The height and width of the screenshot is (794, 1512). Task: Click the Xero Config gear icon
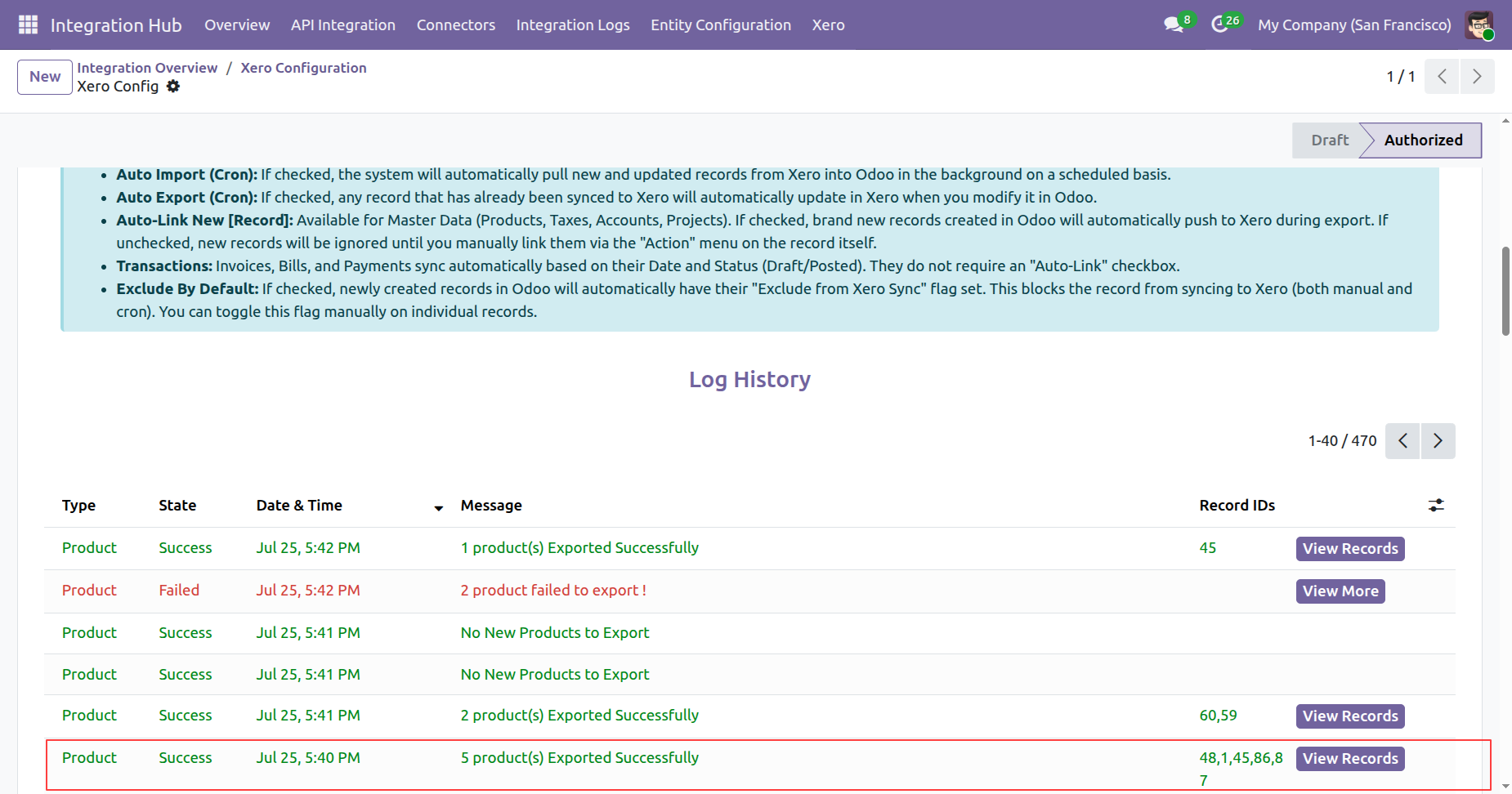173,87
